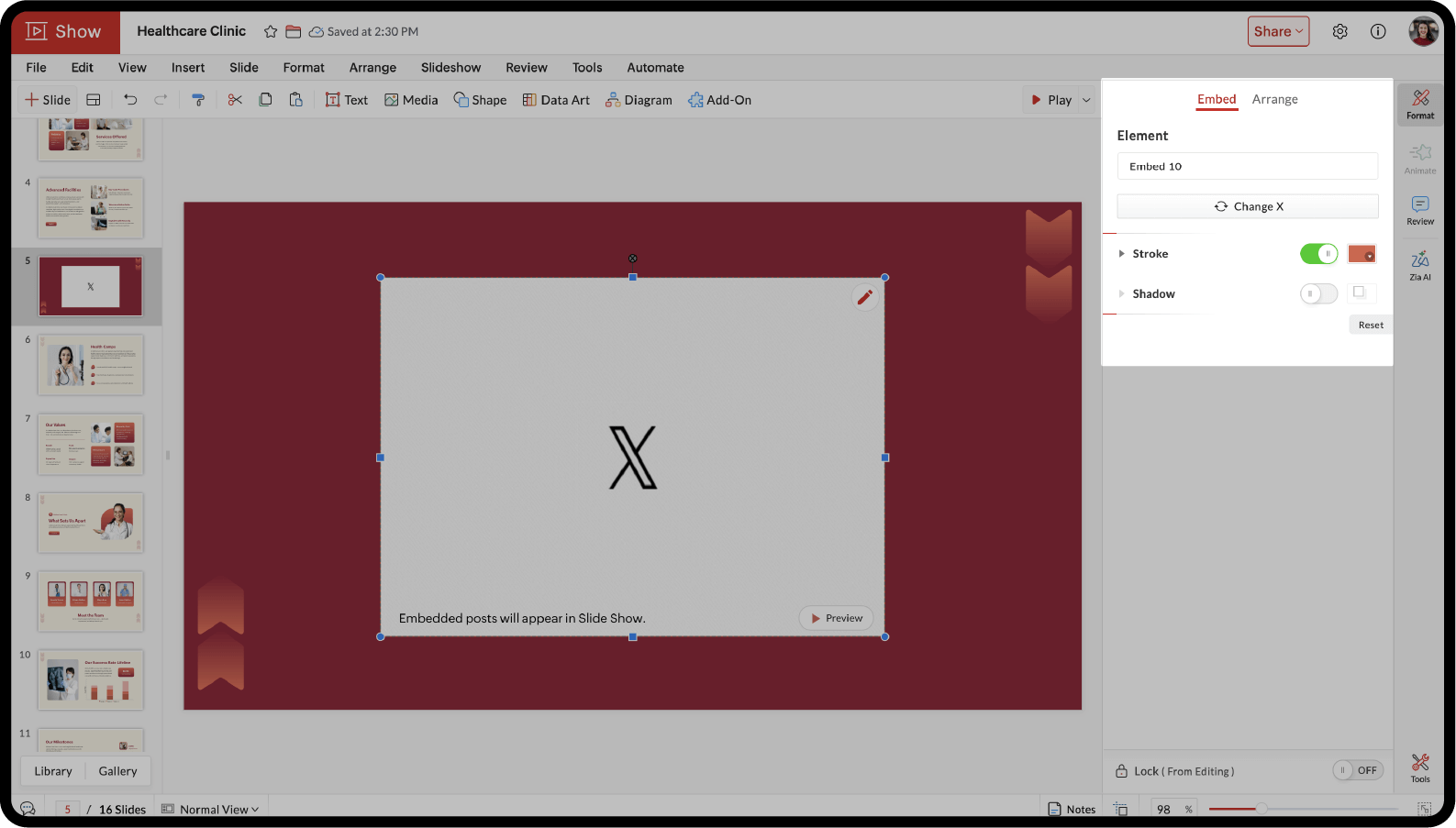Click the scissors cut icon
This screenshot has width=1456, height=828.
(x=235, y=100)
